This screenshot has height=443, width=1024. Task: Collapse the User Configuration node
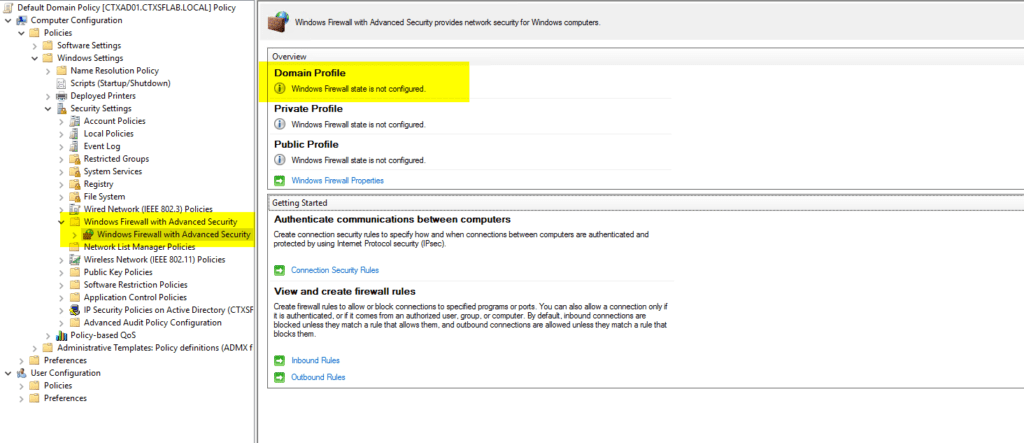[8, 373]
